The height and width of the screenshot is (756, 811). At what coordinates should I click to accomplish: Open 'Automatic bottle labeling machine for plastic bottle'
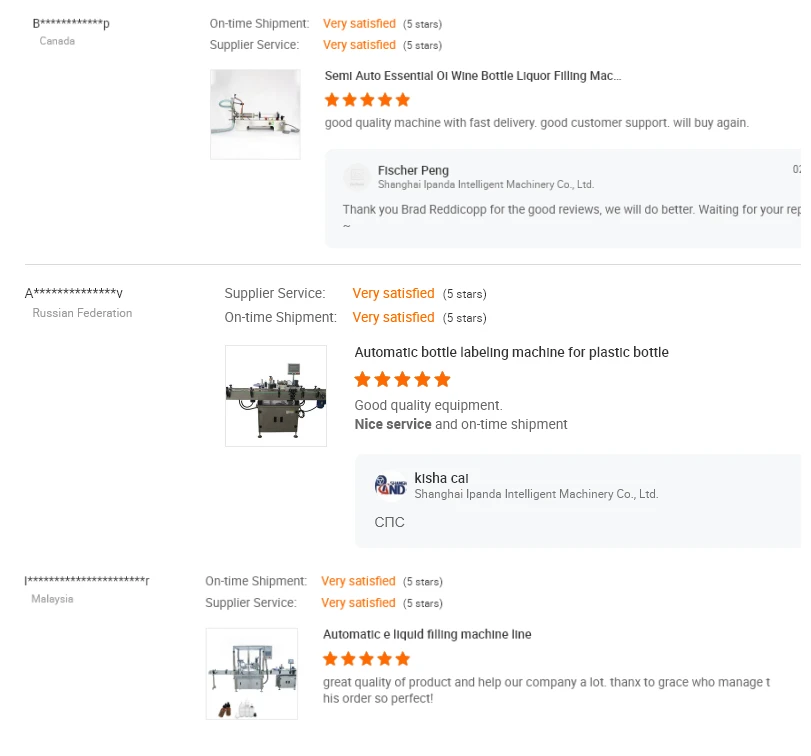pyautogui.click(x=511, y=353)
